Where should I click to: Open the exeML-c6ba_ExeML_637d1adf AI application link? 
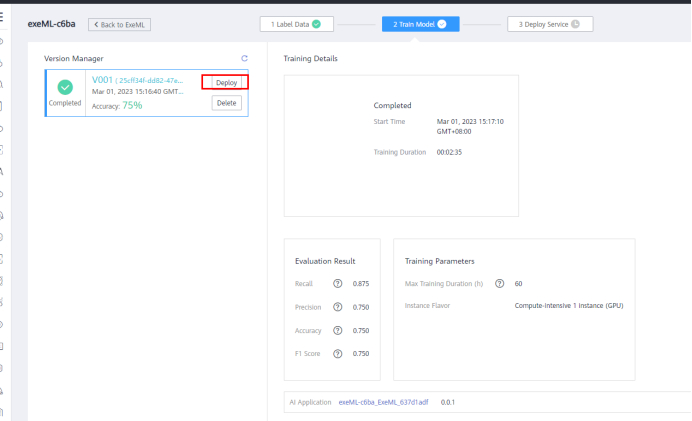click(x=385, y=401)
